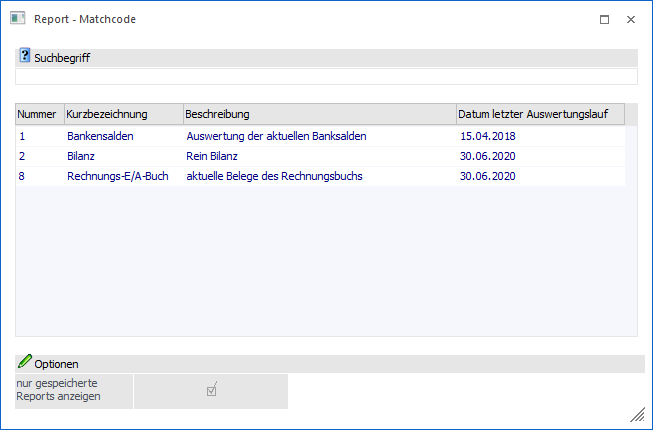Click description 'Auswertung der aktuellen Banksalden'

coord(276,135)
